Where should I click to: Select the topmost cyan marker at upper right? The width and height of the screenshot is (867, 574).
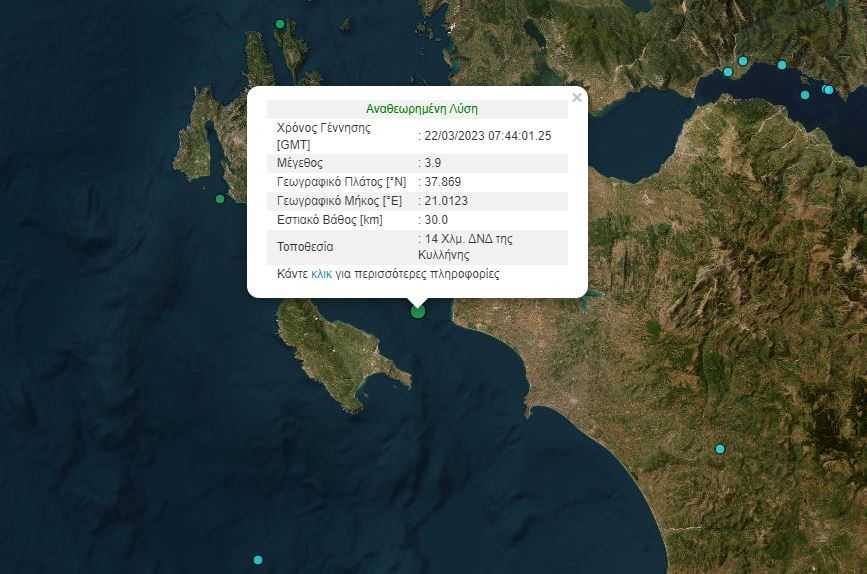(743, 61)
